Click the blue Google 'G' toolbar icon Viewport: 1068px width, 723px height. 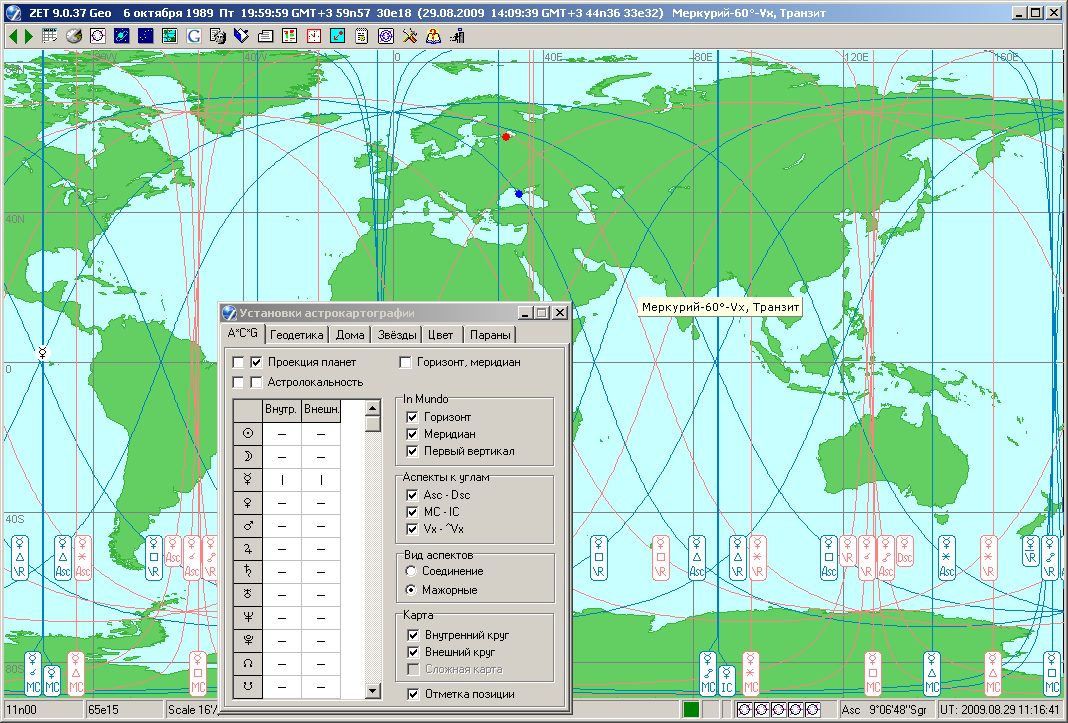[193, 36]
